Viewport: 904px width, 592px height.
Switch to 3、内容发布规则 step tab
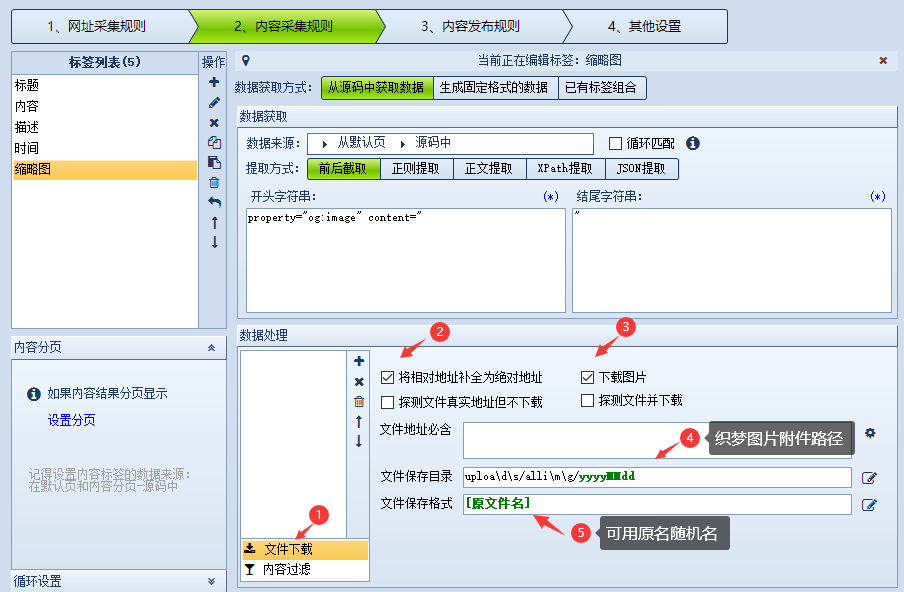pyautogui.click(x=470, y=27)
